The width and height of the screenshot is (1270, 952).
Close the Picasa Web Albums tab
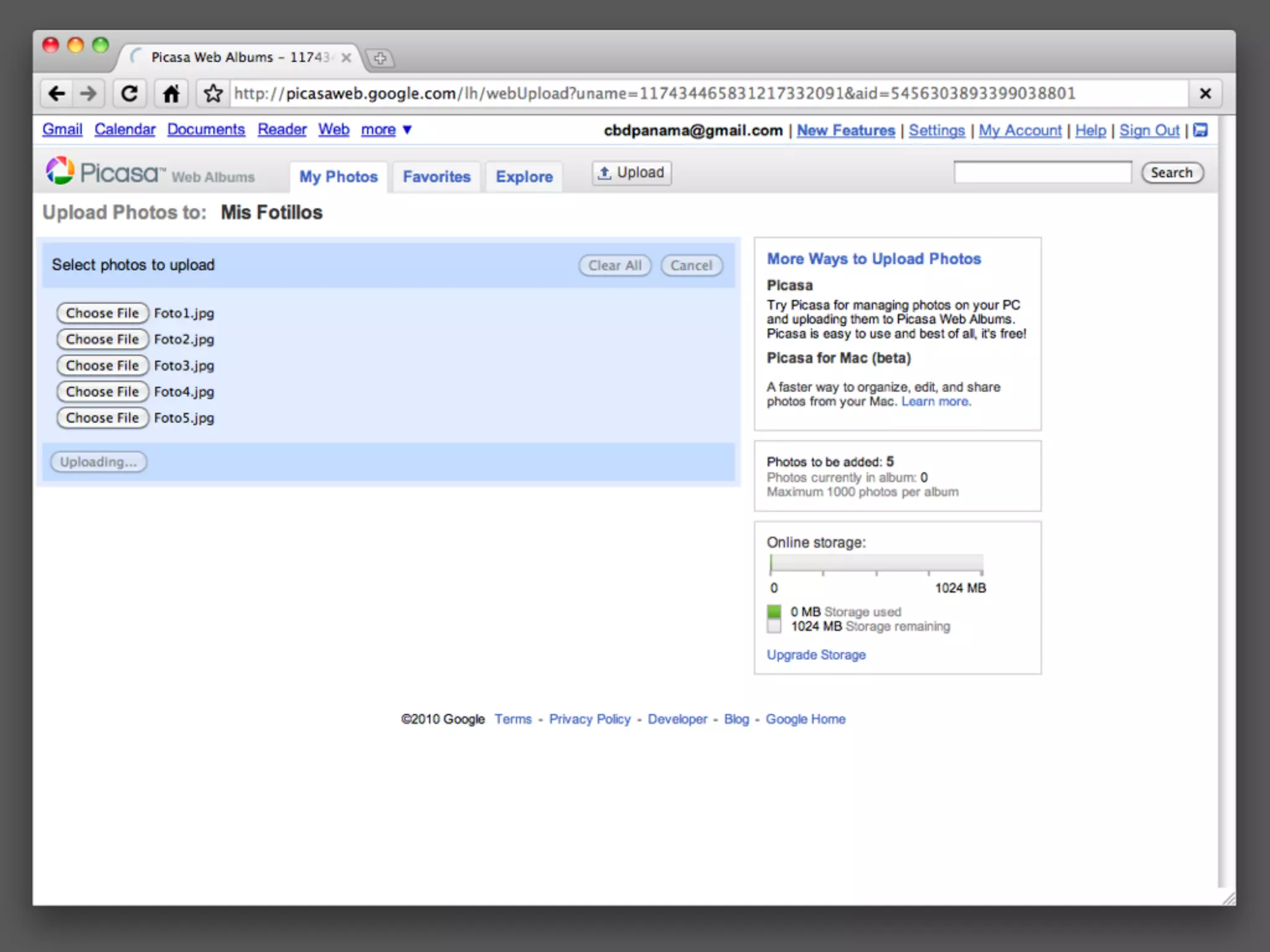347,58
